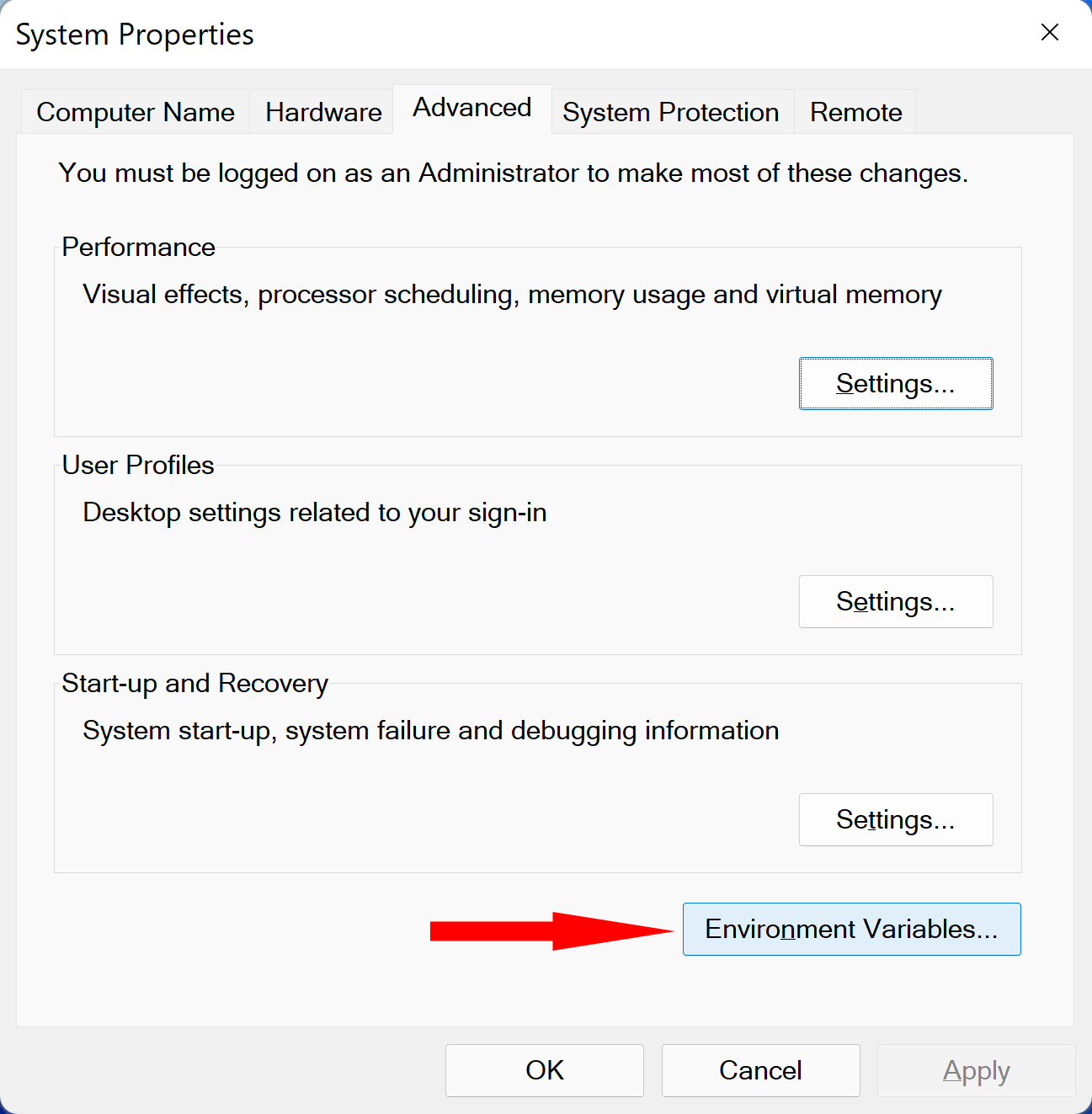The width and height of the screenshot is (1092, 1114).
Task: Open Start-up and Recovery Settings
Action: tap(895, 820)
